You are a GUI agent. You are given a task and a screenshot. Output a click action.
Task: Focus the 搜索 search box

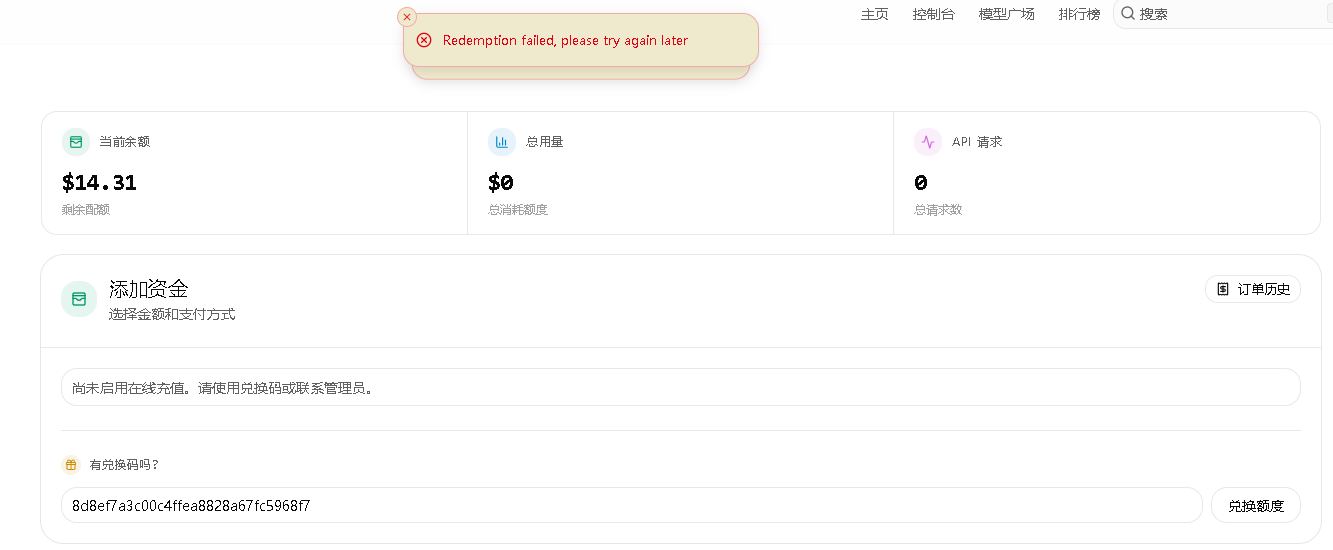tap(1223, 14)
